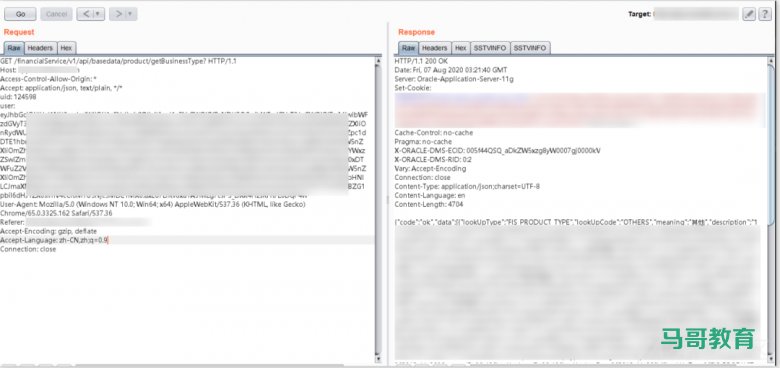Switch to Hex tab in Response pane
780x368 pixels.
tap(461, 48)
